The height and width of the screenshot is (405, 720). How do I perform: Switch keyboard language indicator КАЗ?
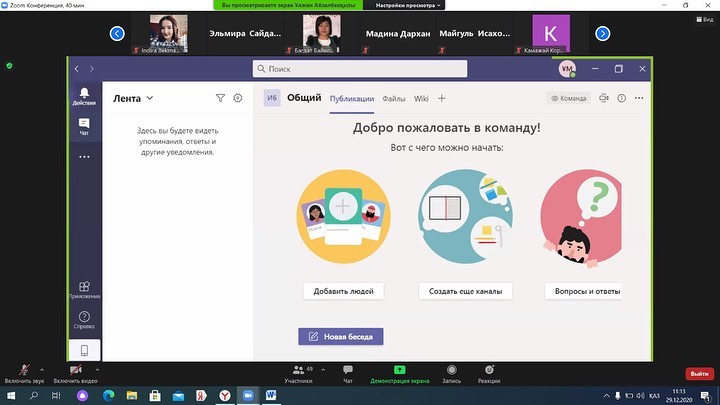click(x=654, y=396)
